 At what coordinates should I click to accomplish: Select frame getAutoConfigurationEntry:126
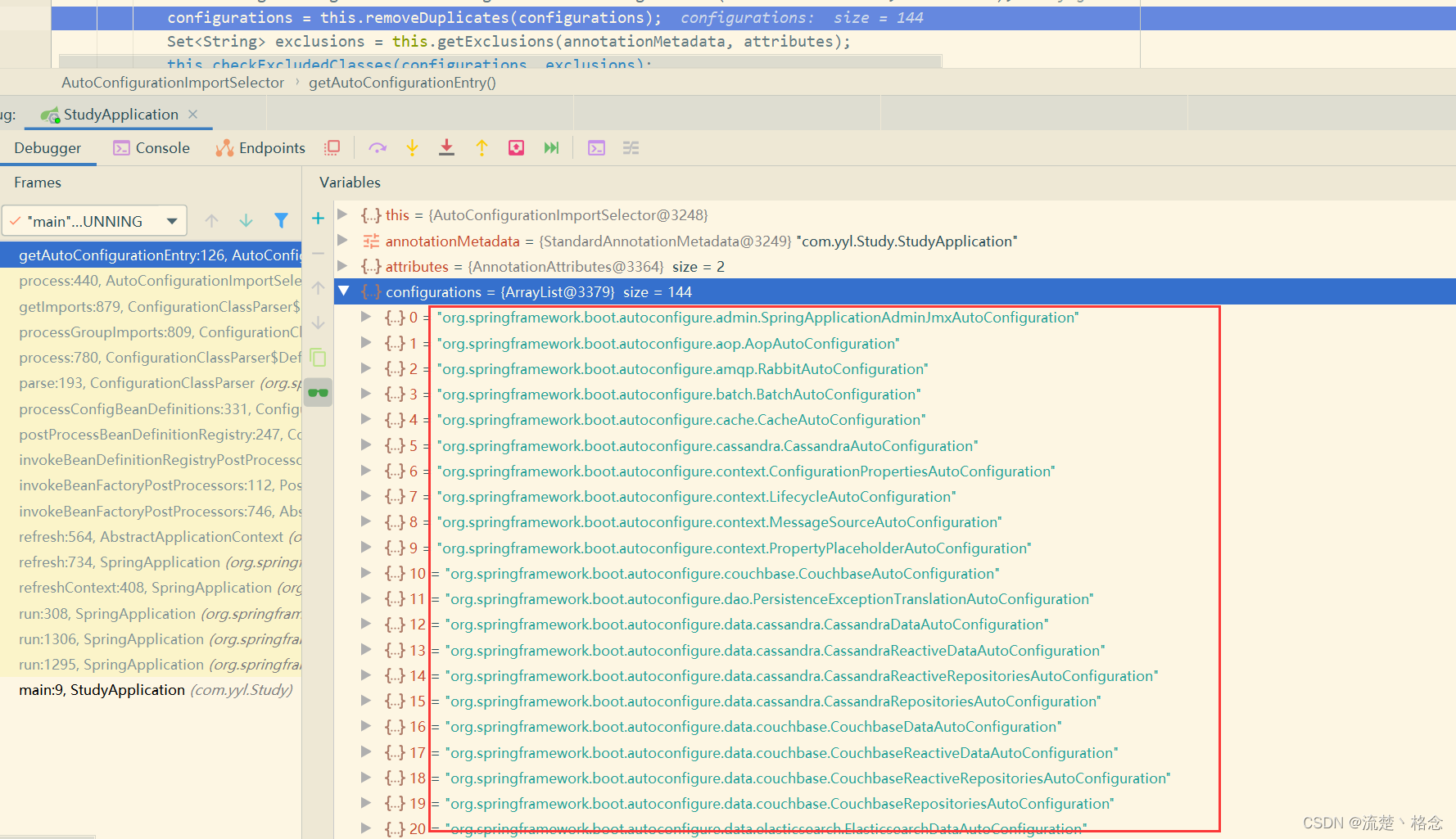tap(151, 255)
